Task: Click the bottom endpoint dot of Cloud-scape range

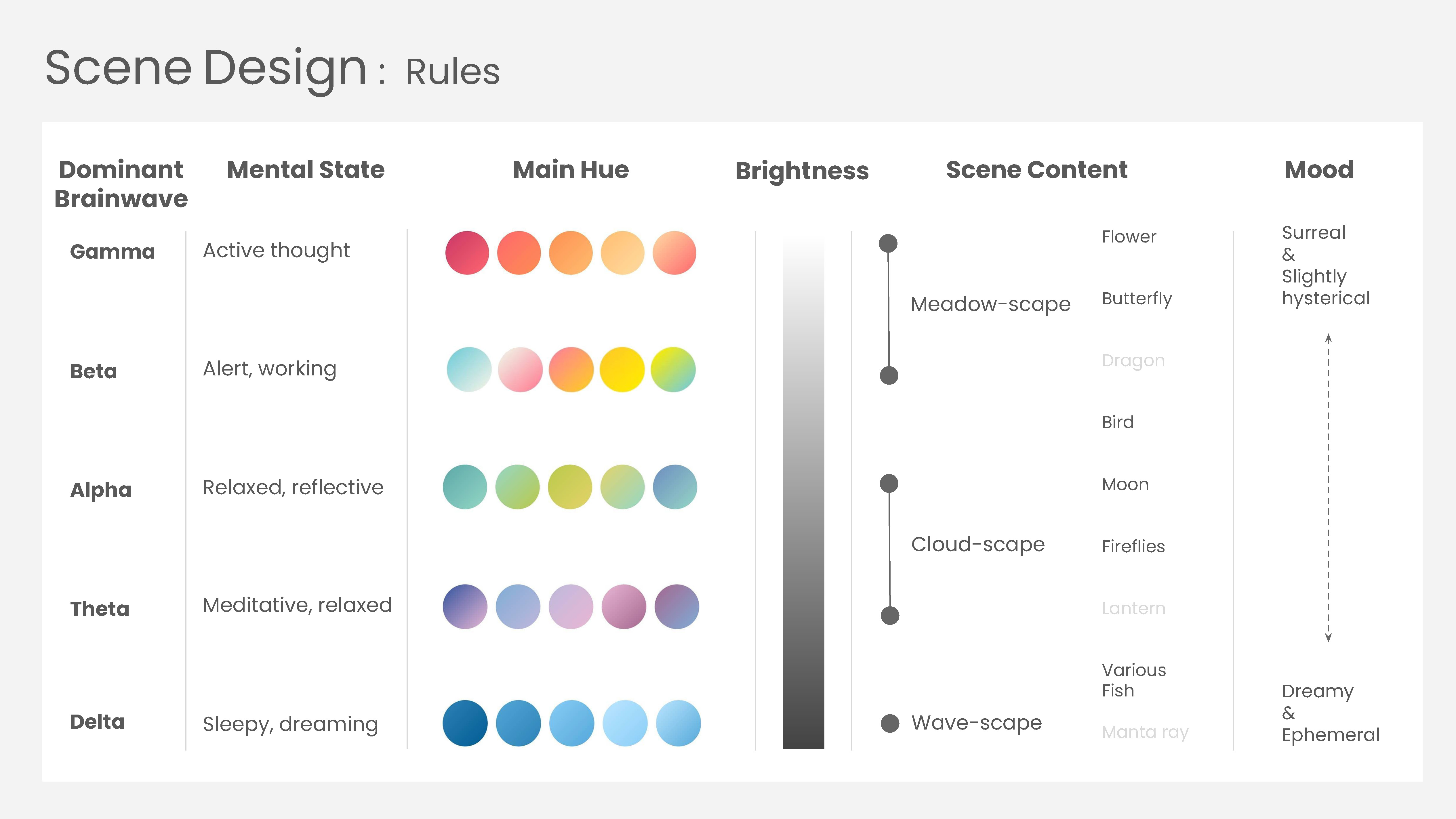Action: [890, 616]
